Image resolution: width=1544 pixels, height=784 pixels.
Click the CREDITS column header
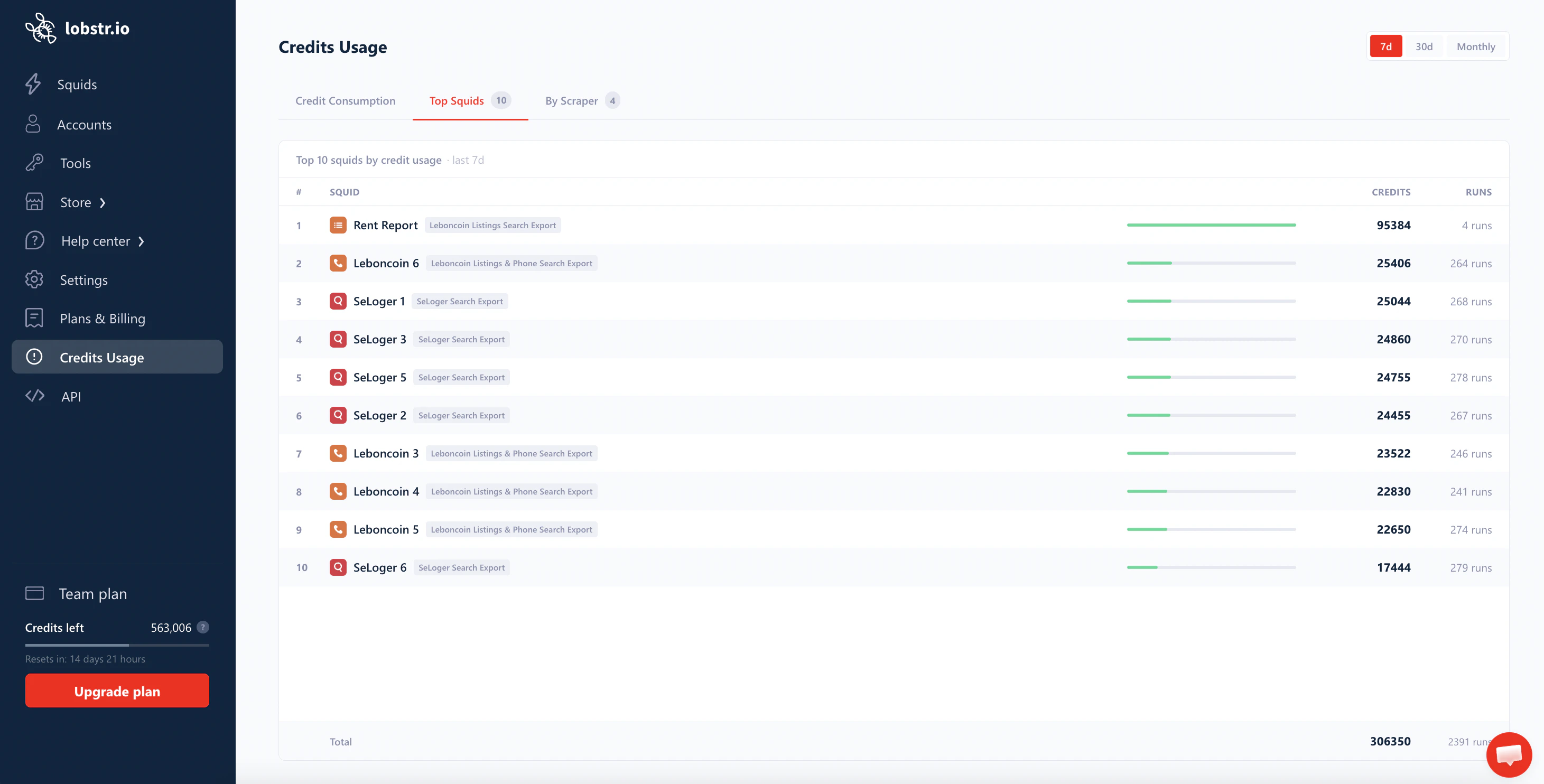(1391, 192)
